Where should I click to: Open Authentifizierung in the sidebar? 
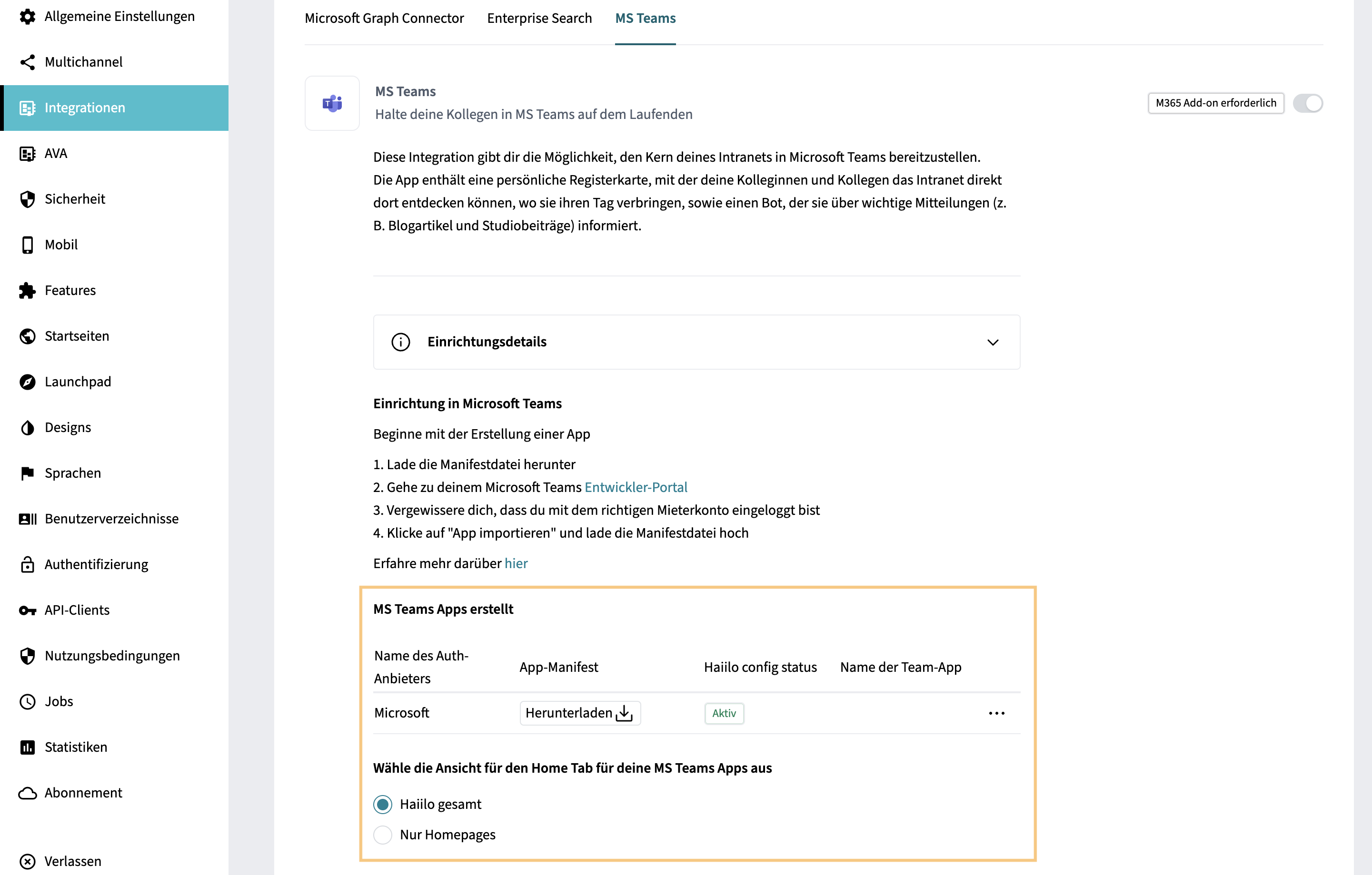tap(114, 564)
